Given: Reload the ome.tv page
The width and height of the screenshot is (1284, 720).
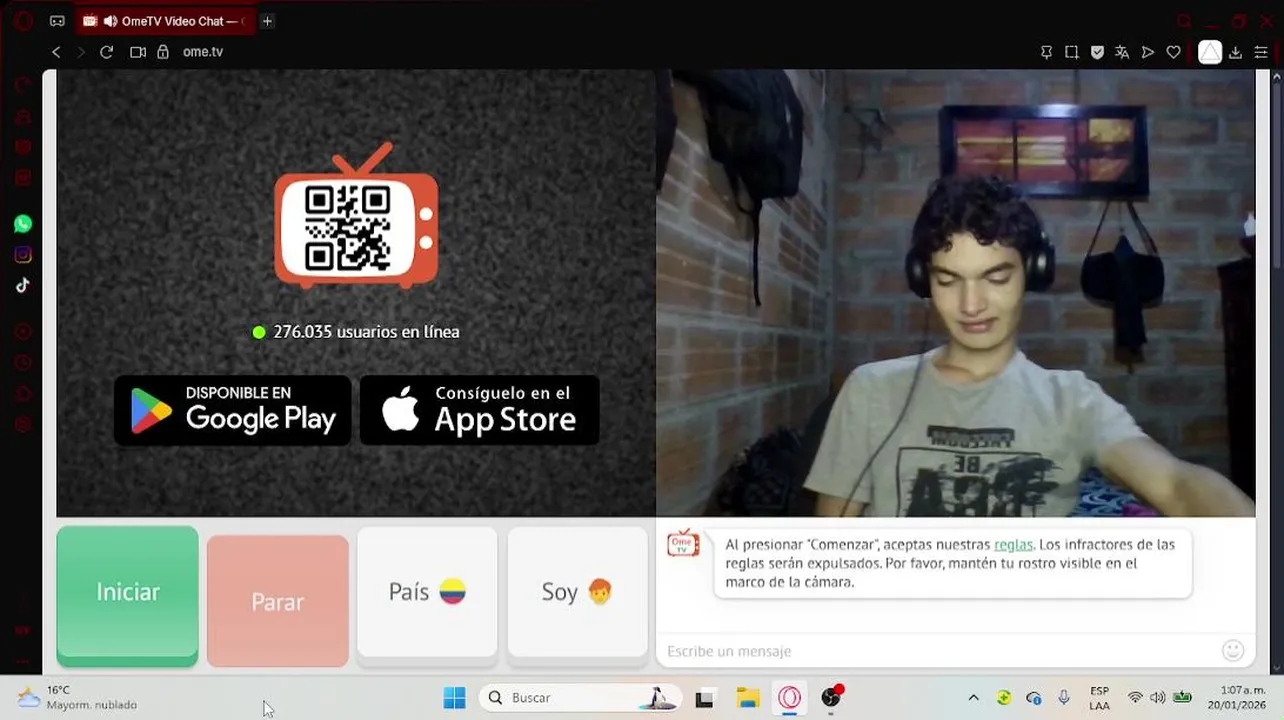Looking at the screenshot, I should click(x=106, y=52).
